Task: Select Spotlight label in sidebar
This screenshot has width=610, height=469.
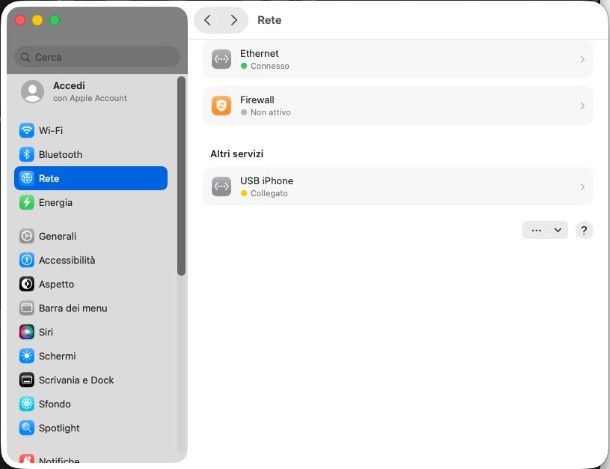Action: (59, 428)
